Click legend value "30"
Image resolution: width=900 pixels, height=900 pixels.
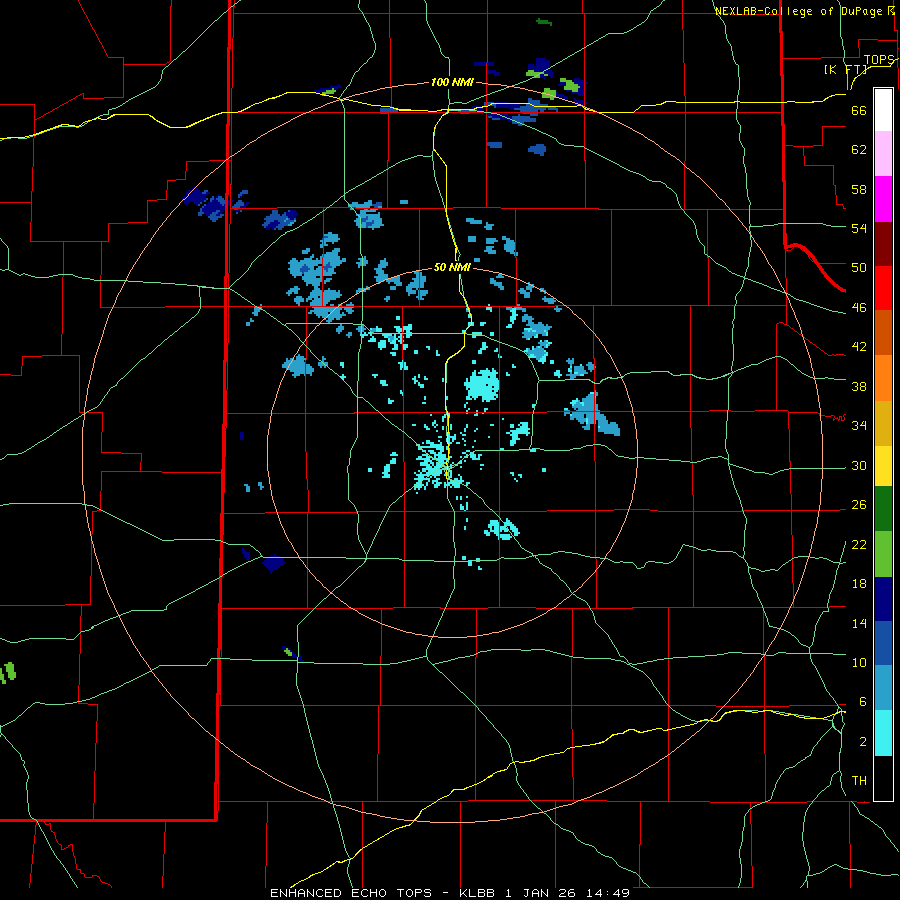tap(859, 465)
